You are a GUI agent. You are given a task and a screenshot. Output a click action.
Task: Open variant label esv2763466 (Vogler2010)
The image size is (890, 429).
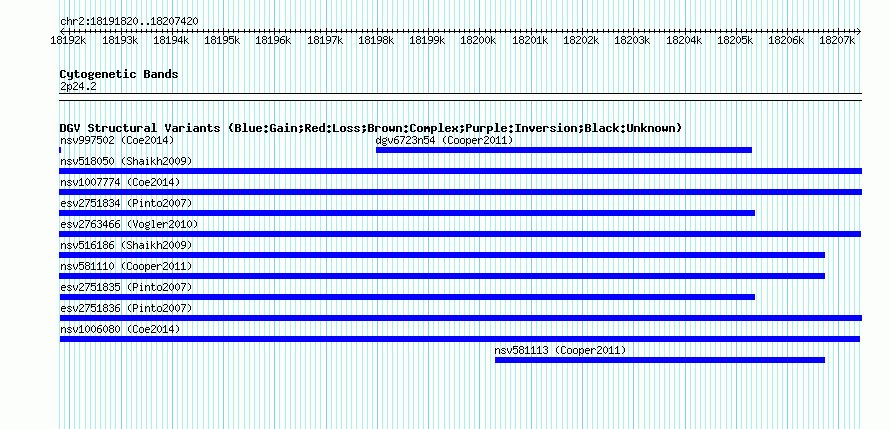click(x=129, y=224)
